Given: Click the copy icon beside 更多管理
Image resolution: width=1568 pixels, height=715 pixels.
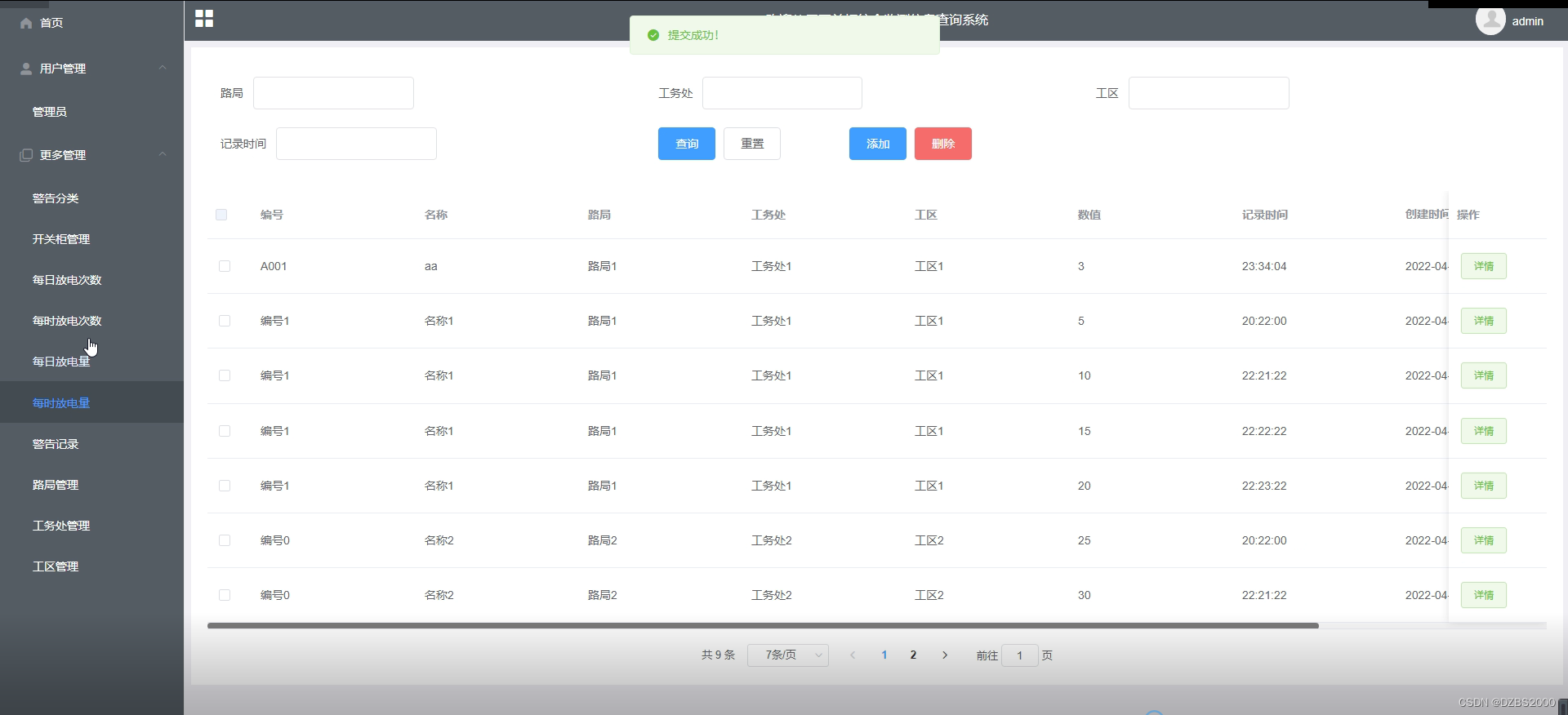Looking at the screenshot, I should pyautogui.click(x=26, y=155).
